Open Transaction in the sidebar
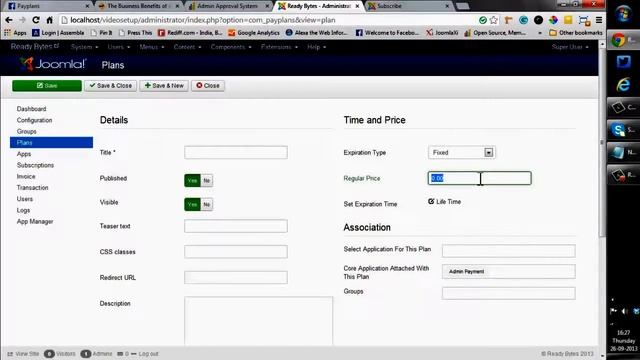640x360 pixels. coord(32,187)
